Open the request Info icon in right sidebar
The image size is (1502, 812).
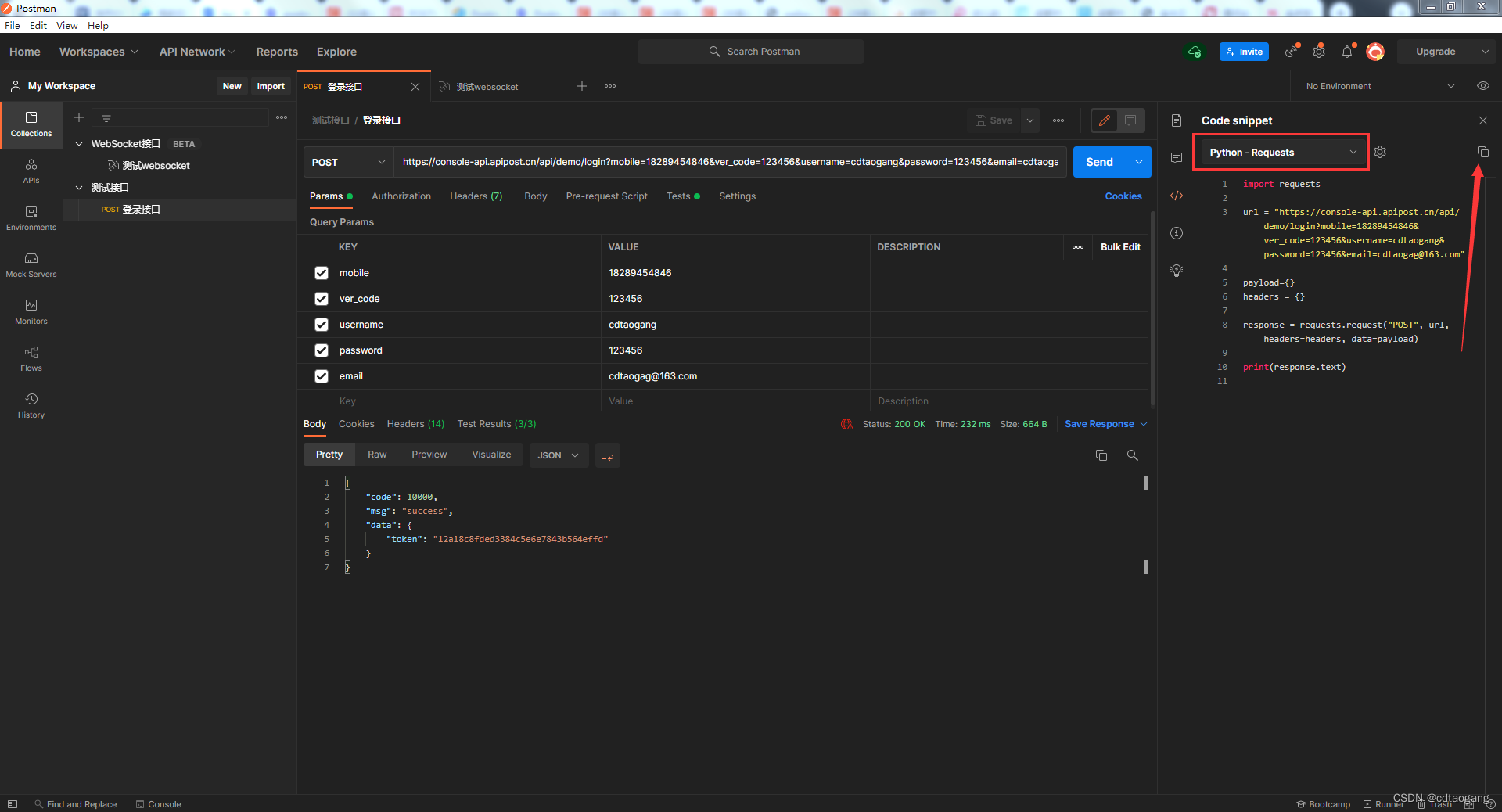[x=1177, y=233]
